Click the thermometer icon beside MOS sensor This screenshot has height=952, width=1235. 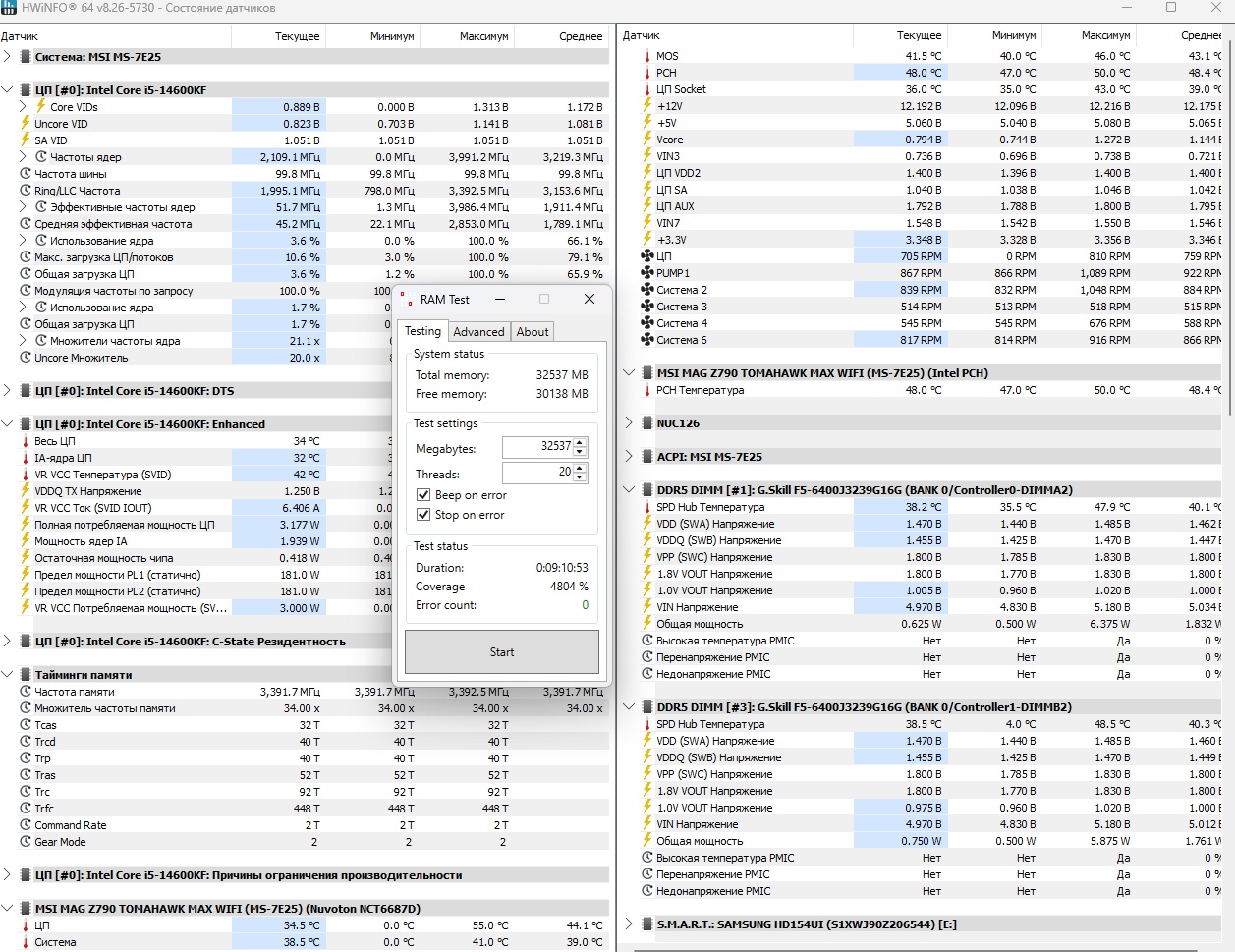647,56
